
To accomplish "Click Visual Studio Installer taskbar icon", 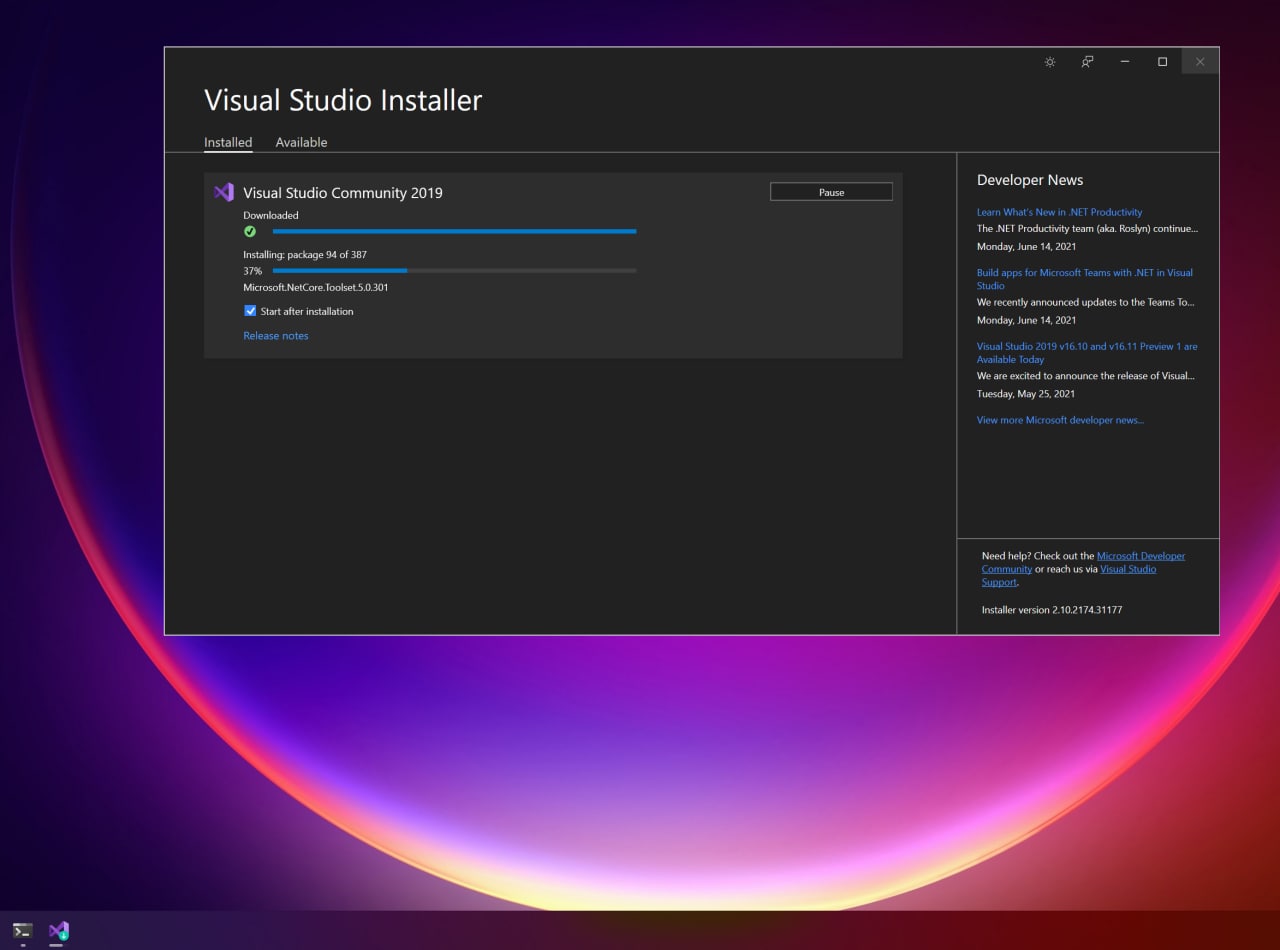I will (x=58, y=931).
